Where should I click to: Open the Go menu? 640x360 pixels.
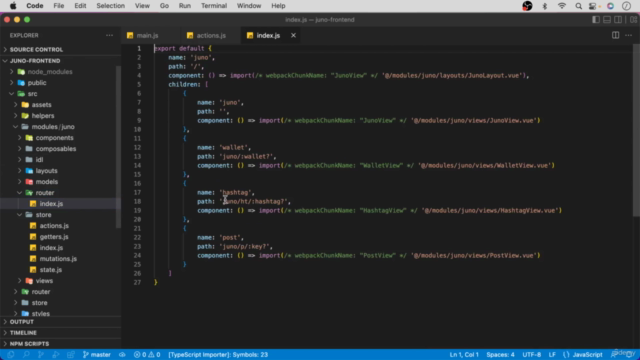click(164, 6)
